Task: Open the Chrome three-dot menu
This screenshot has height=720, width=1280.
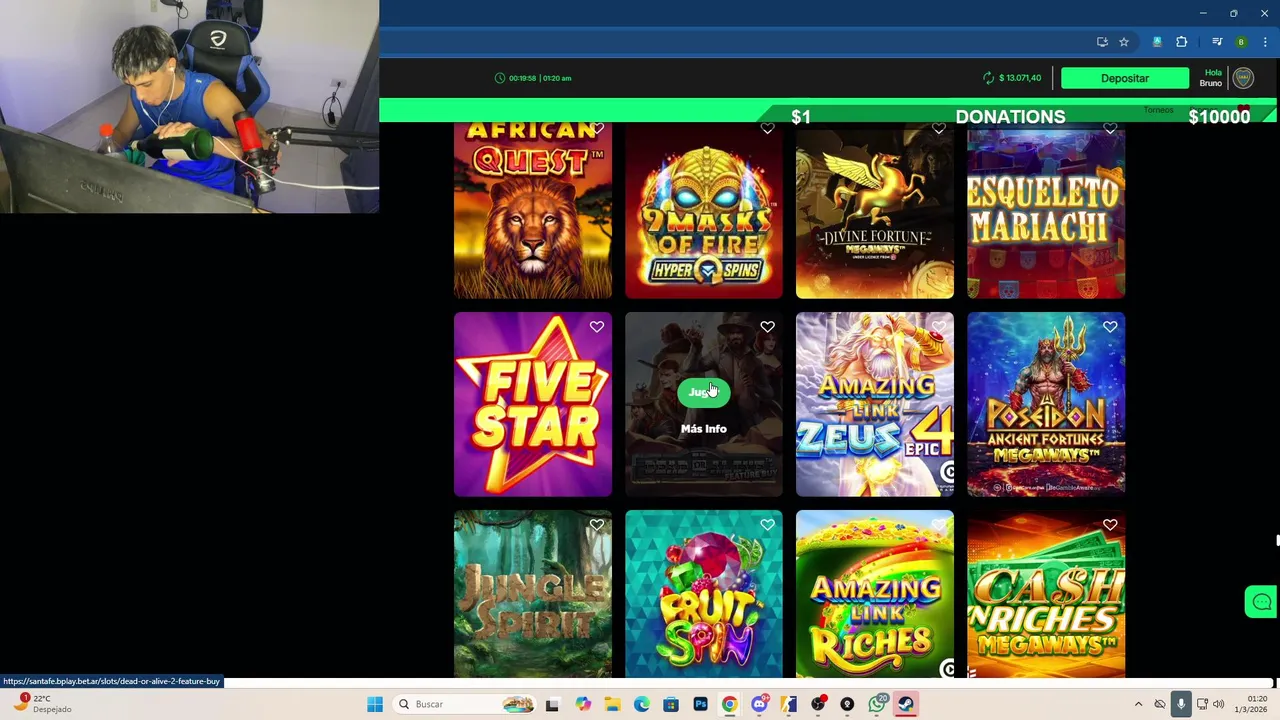Action: [1265, 42]
